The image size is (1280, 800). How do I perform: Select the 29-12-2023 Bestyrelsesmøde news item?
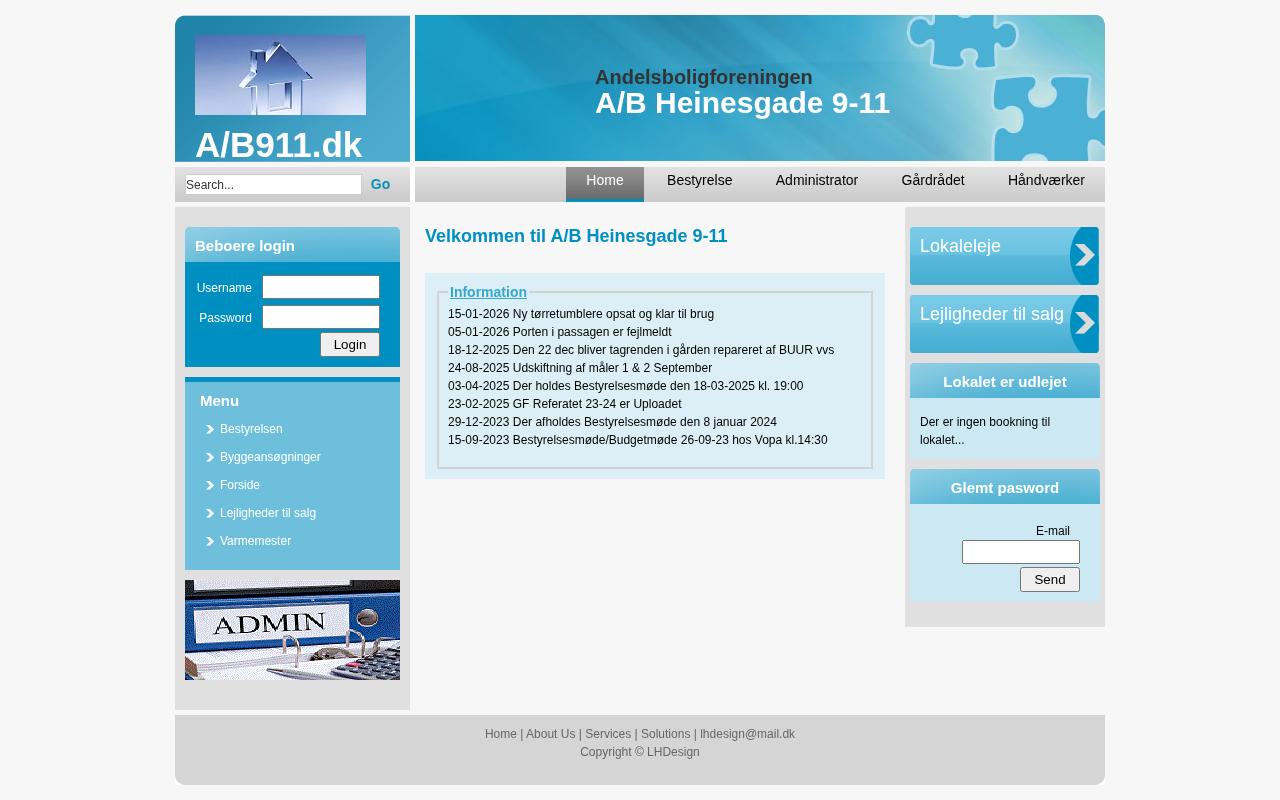[612, 422]
